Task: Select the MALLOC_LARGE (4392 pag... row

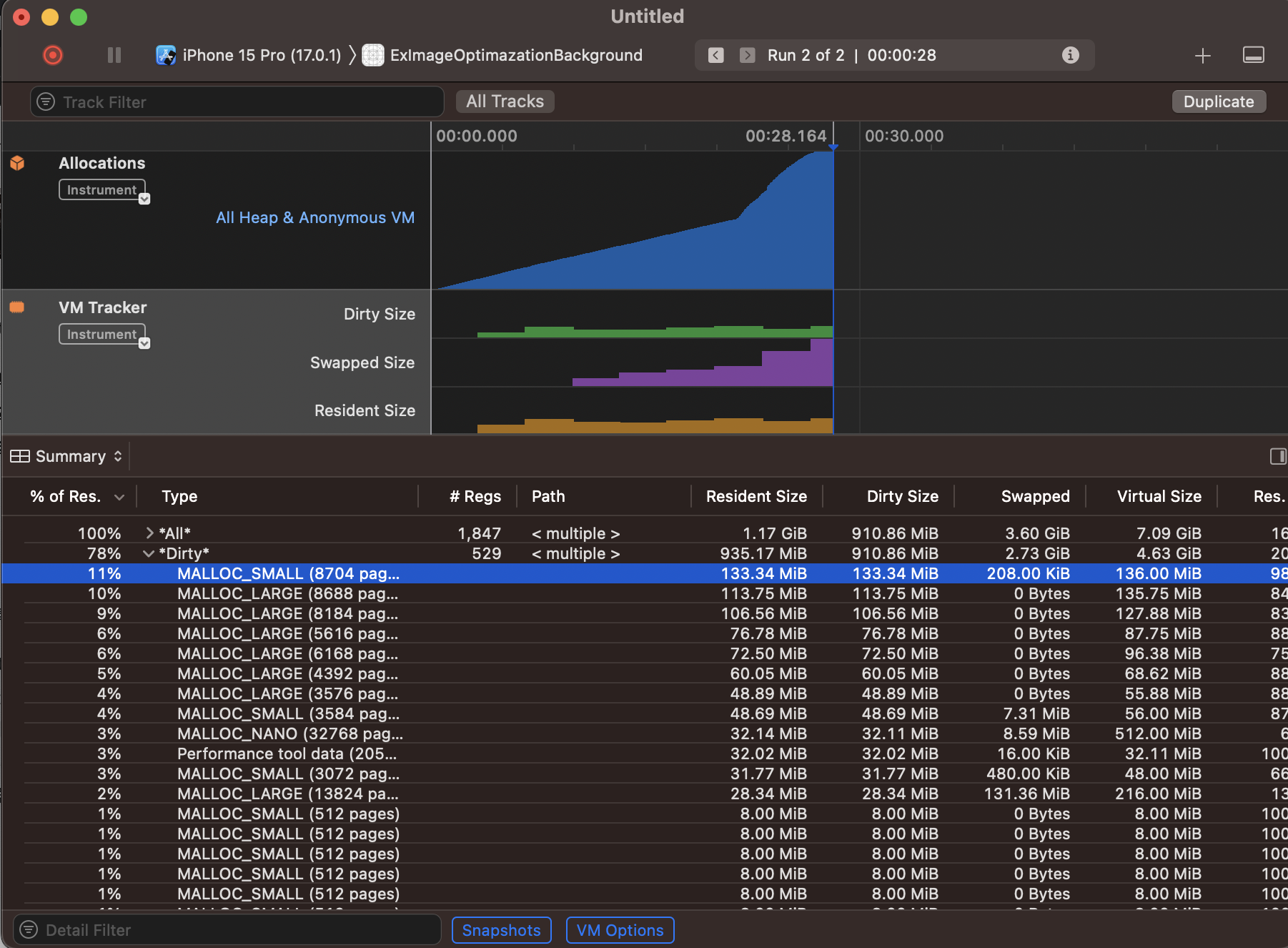Action: click(644, 673)
